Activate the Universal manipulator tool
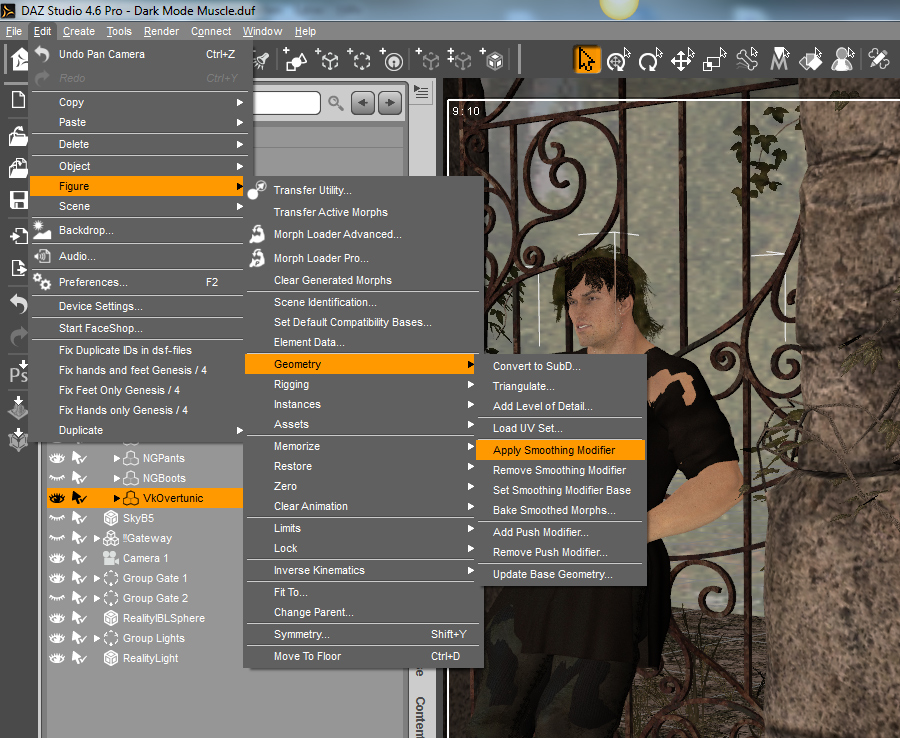The image size is (900, 738). [618, 60]
